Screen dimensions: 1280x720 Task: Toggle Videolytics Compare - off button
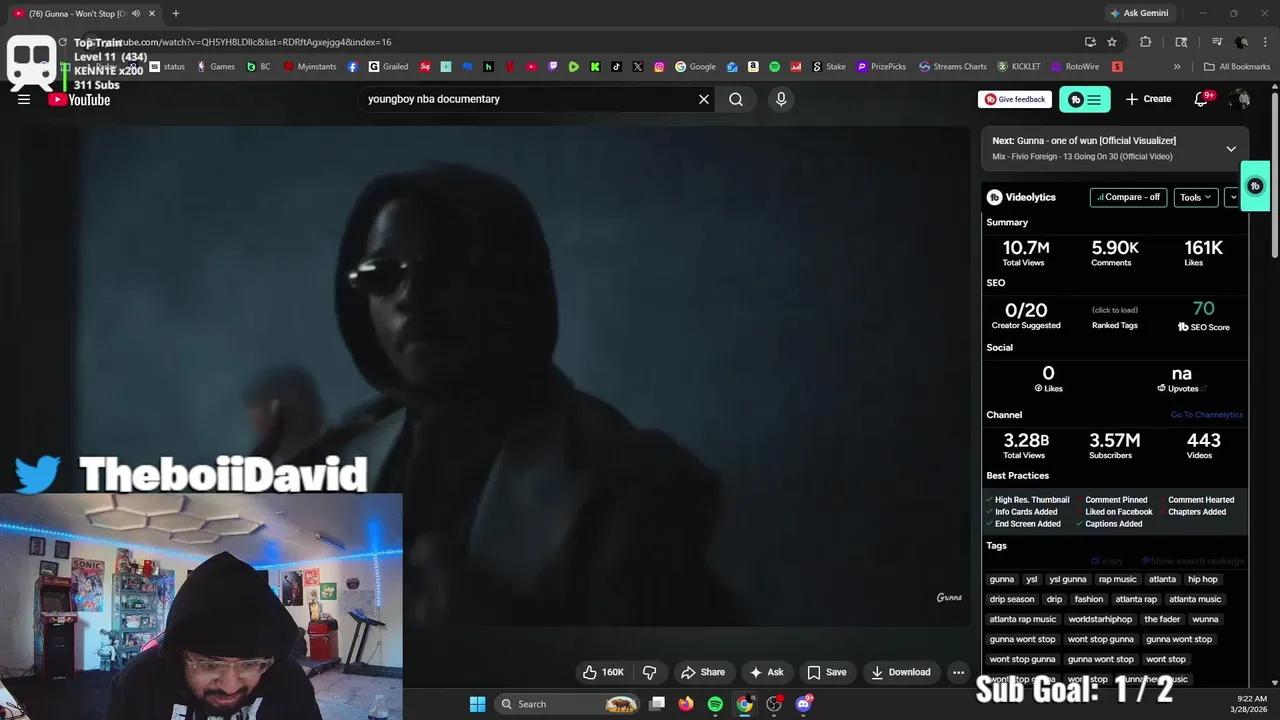pyautogui.click(x=1128, y=197)
